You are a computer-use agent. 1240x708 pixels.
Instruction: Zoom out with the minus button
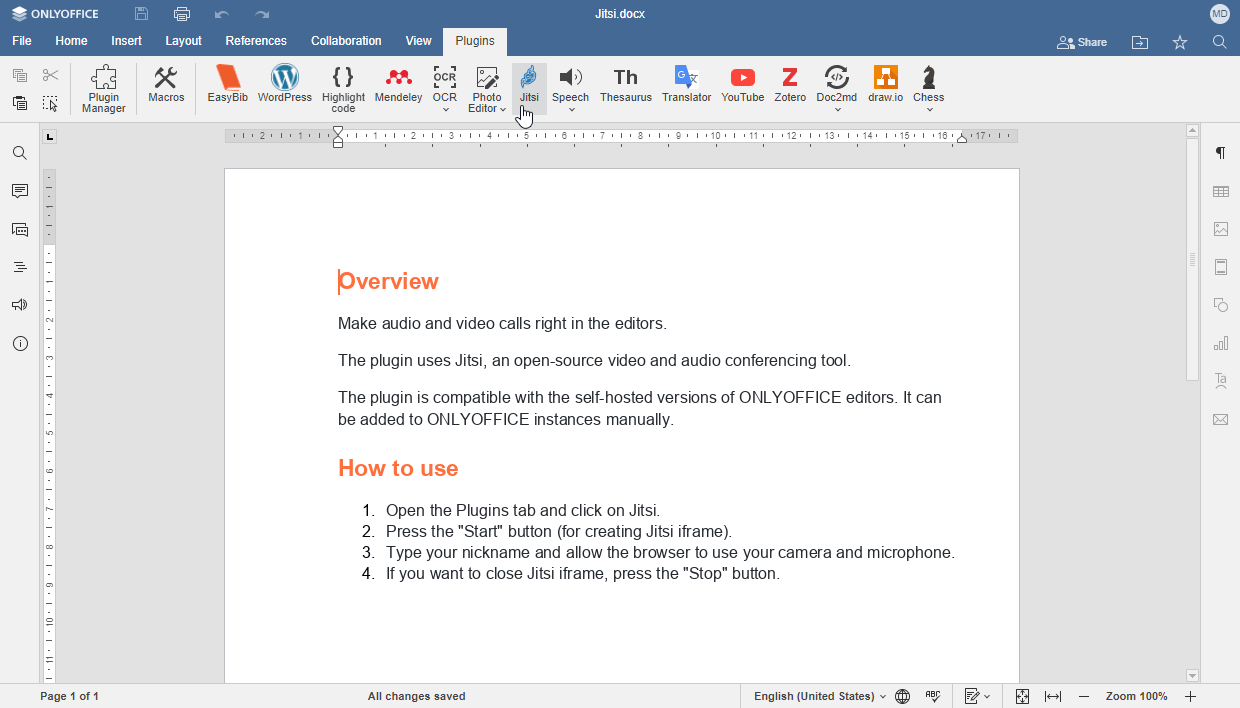point(1084,696)
